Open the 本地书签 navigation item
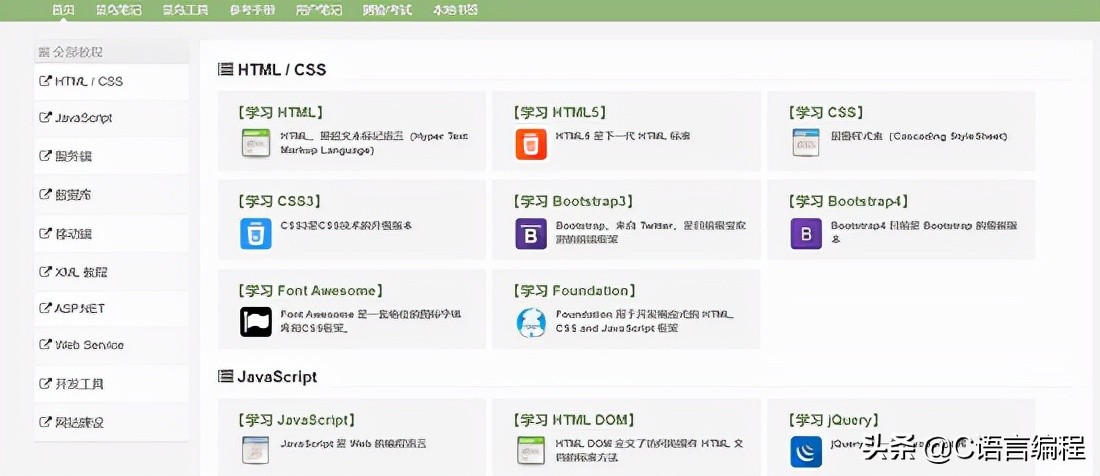Image resolution: width=1100 pixels, height=476 pixels. point(455,10)
